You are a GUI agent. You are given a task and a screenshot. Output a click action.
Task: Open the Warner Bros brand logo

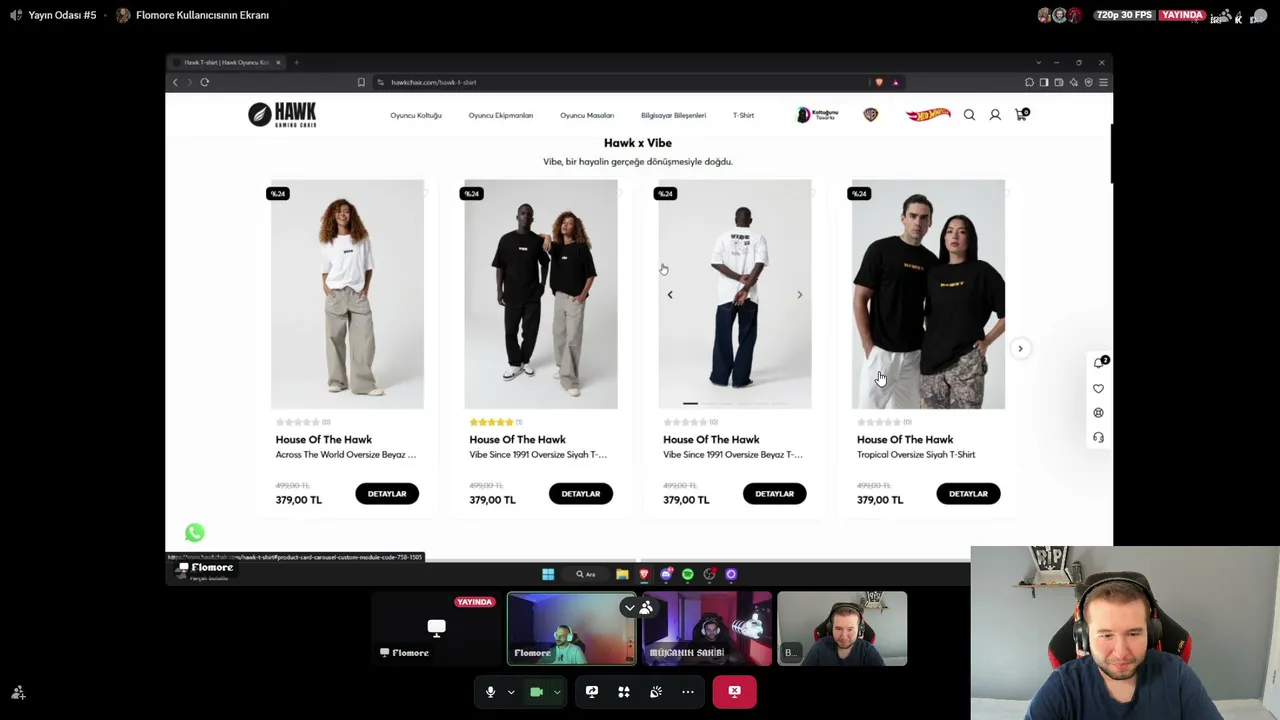tap(871, 115)
